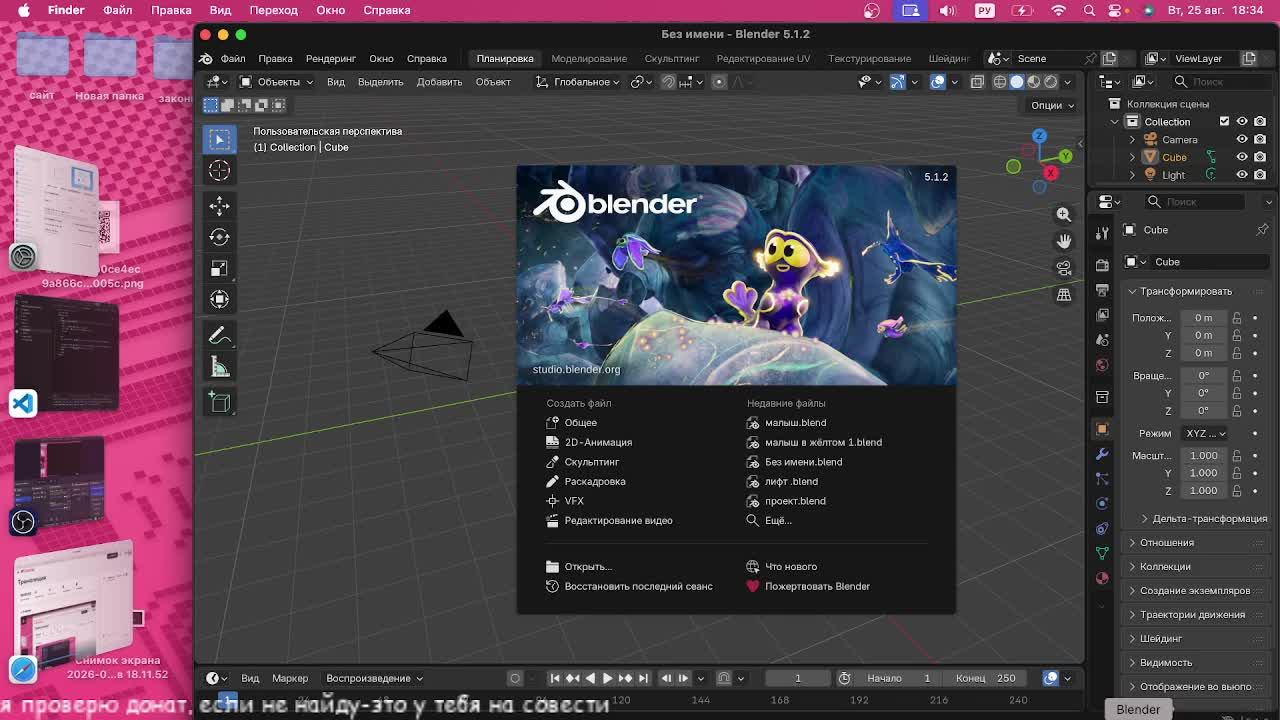Toggle X-ray mode in the viewport header
This screenshot has width=1280, height=720.
(x=977, y=82)
